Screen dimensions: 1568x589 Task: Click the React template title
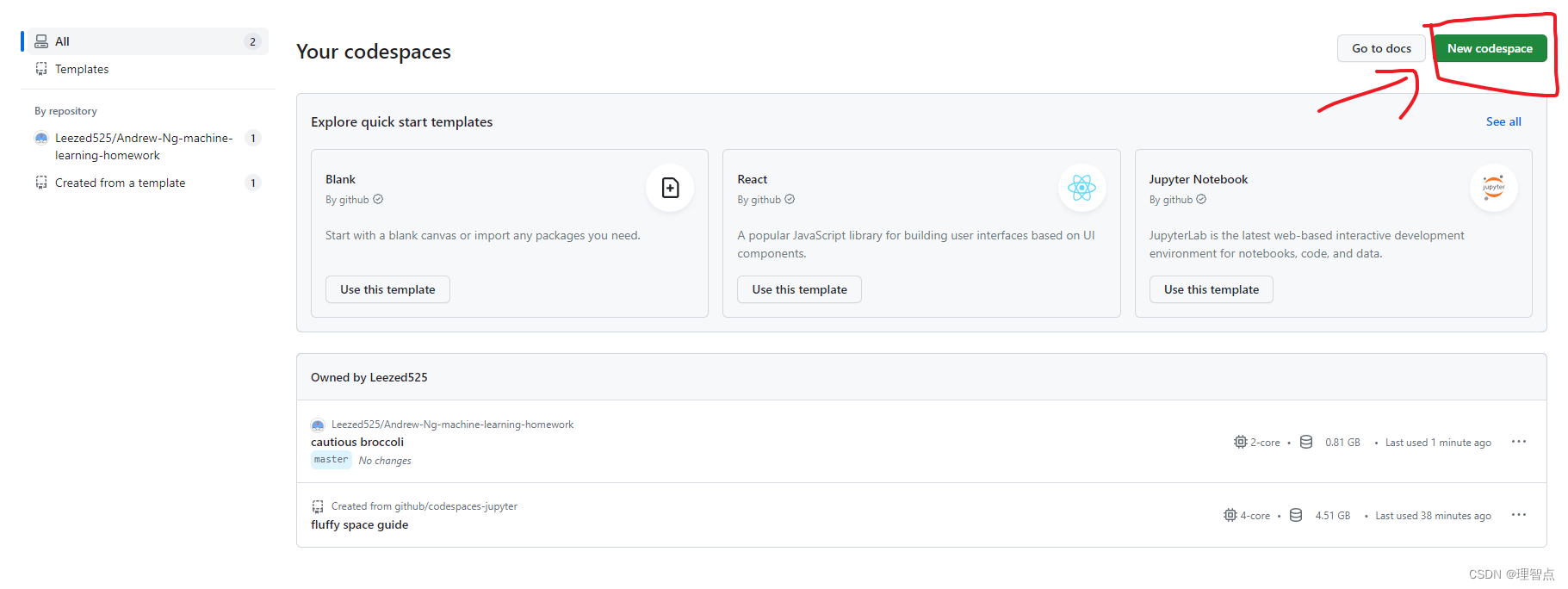[752, 179]
